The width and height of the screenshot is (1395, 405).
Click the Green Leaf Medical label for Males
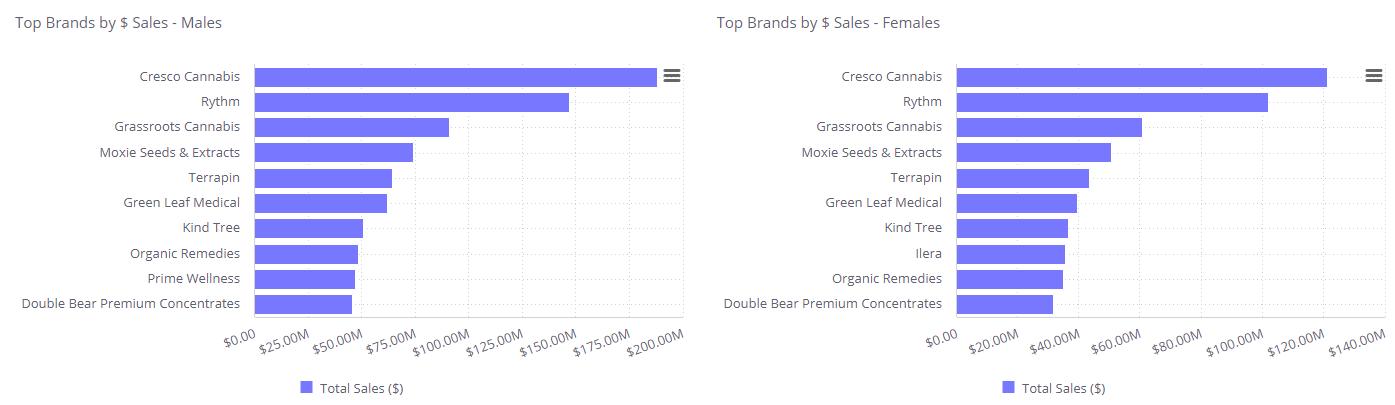[x=182, y=203]
